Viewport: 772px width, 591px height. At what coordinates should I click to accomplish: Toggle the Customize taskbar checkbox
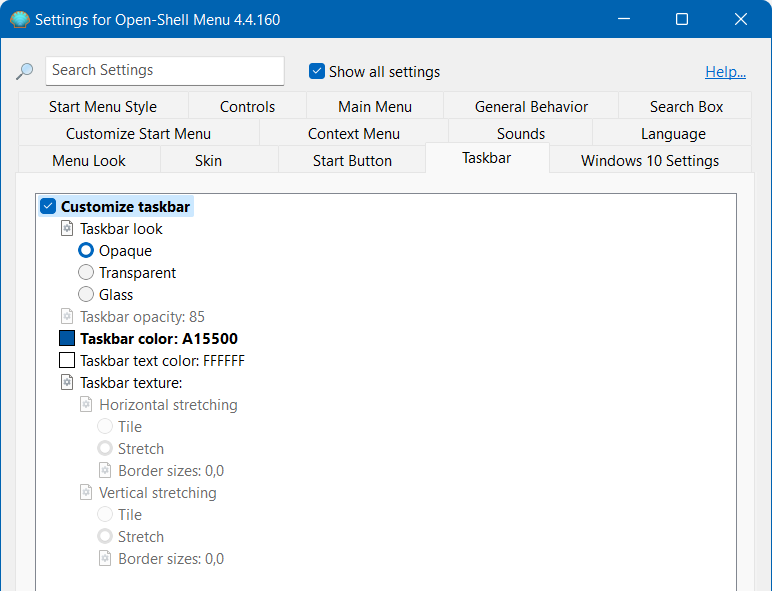click(x=48, y=206)
